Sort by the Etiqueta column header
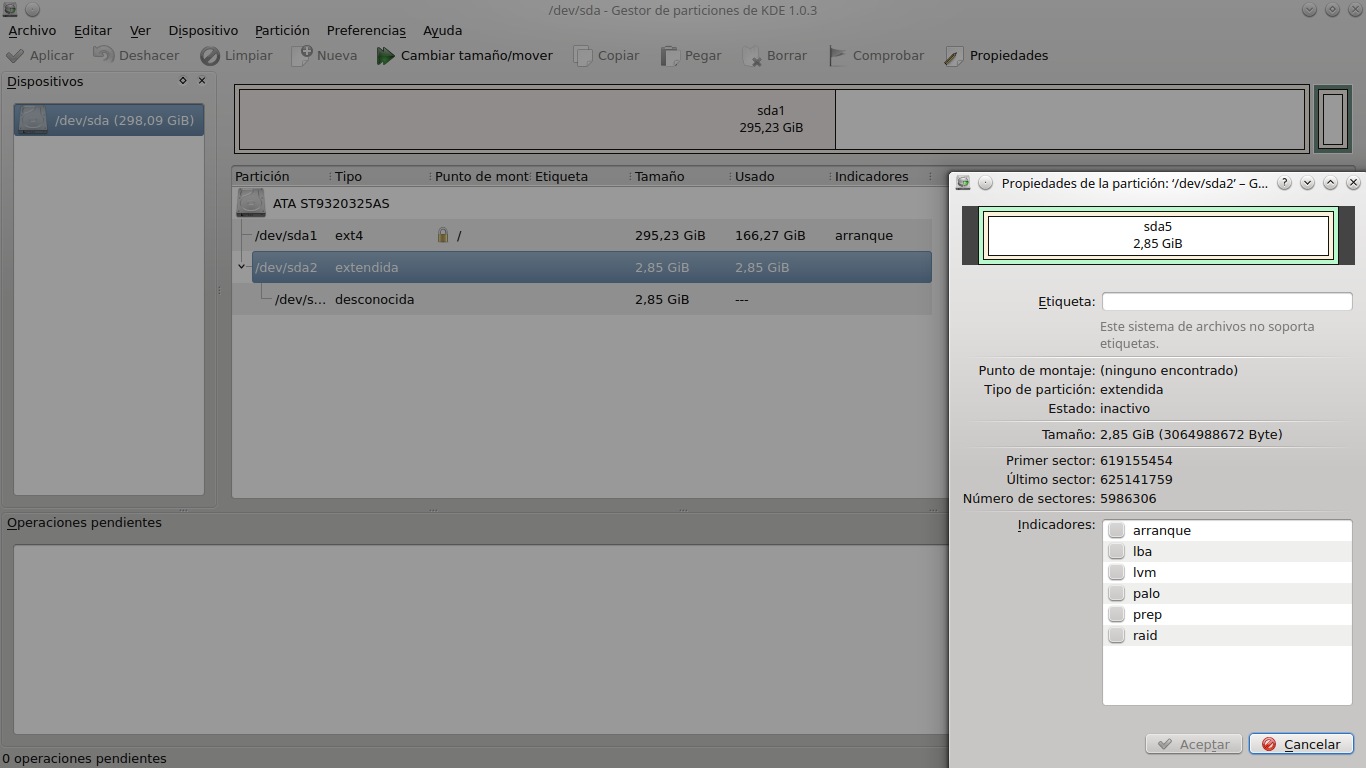1366x768 pixels. pos(581,176)
